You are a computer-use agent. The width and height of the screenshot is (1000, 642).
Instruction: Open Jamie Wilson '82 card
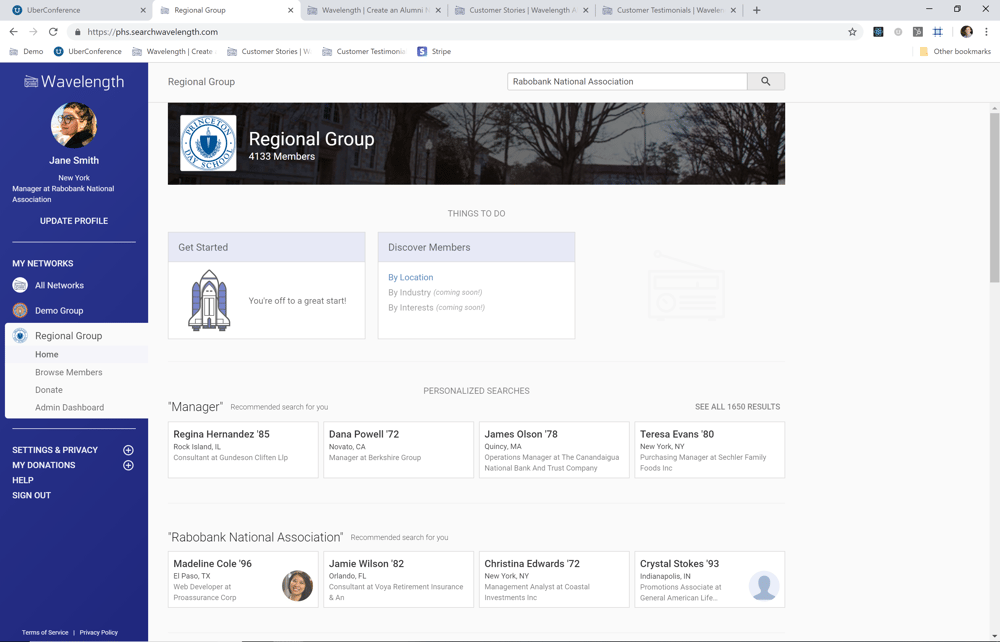click(x=399, y=580)
